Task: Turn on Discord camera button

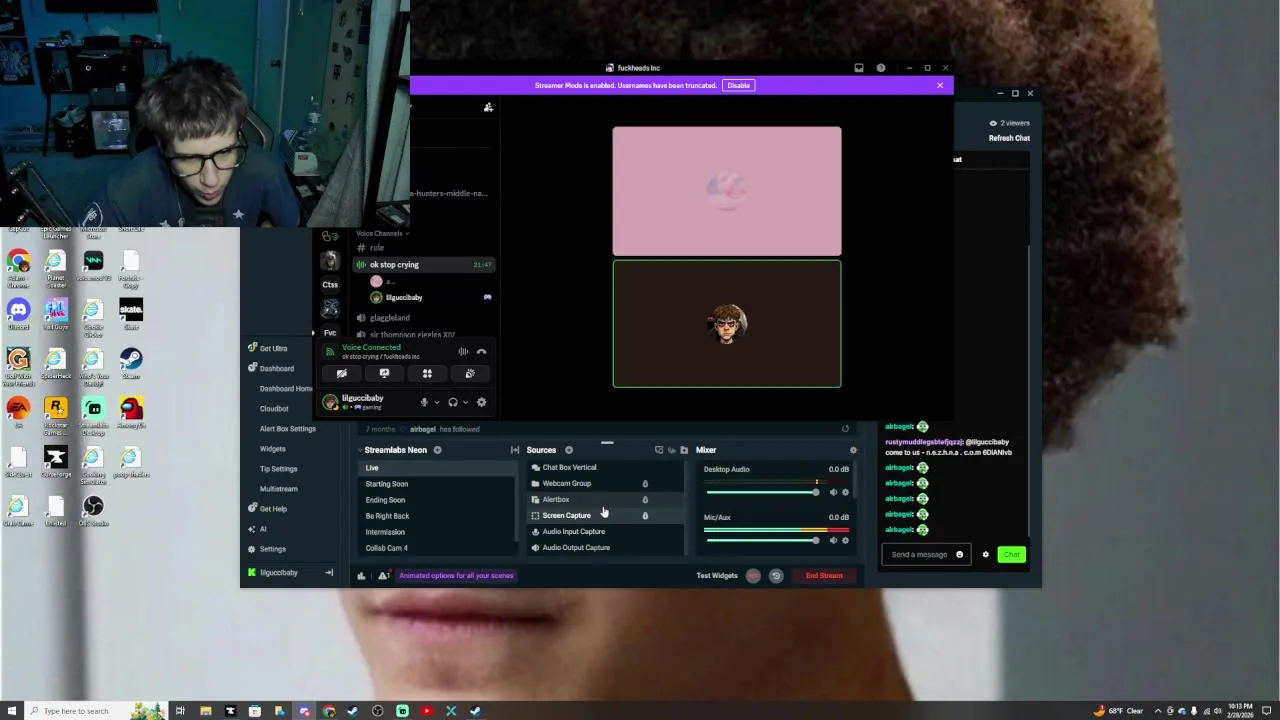Action: coord(342,374)
